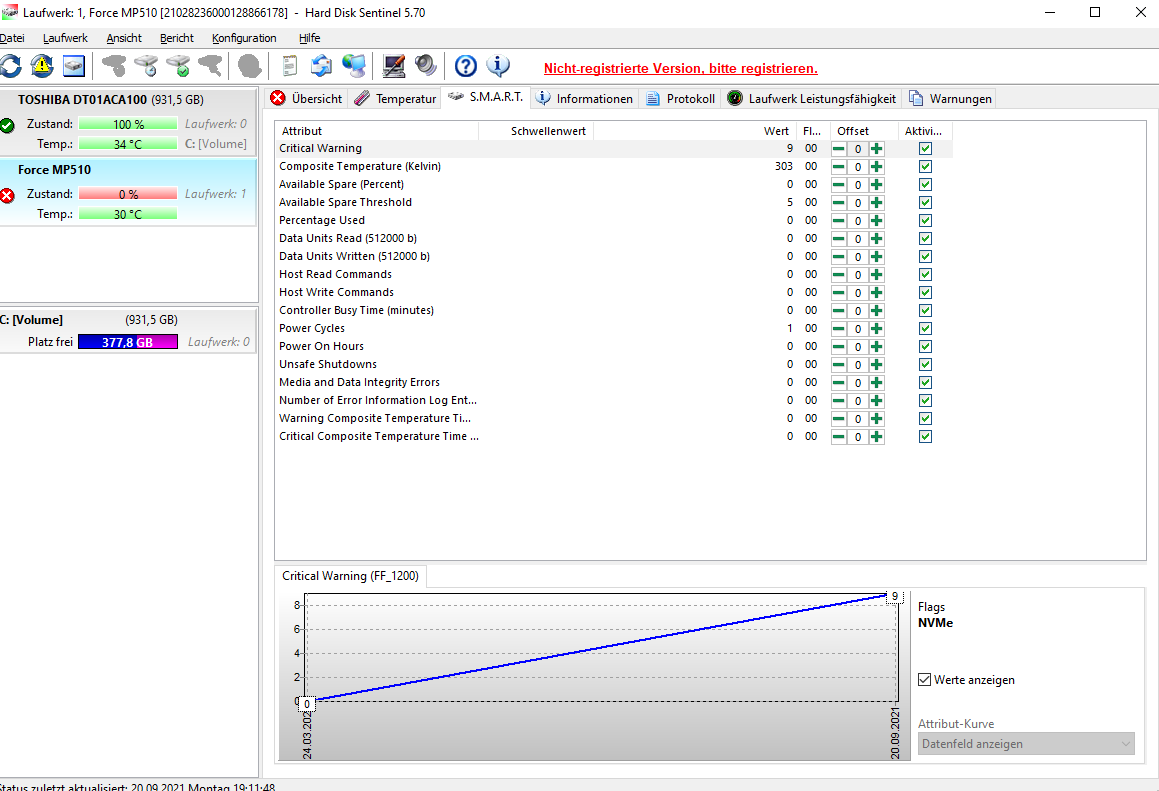Open the Datenfeld anzeigen dropdown
Image resolution: width=1159 pixels, height=791 pixels.
coord(1026,744)
